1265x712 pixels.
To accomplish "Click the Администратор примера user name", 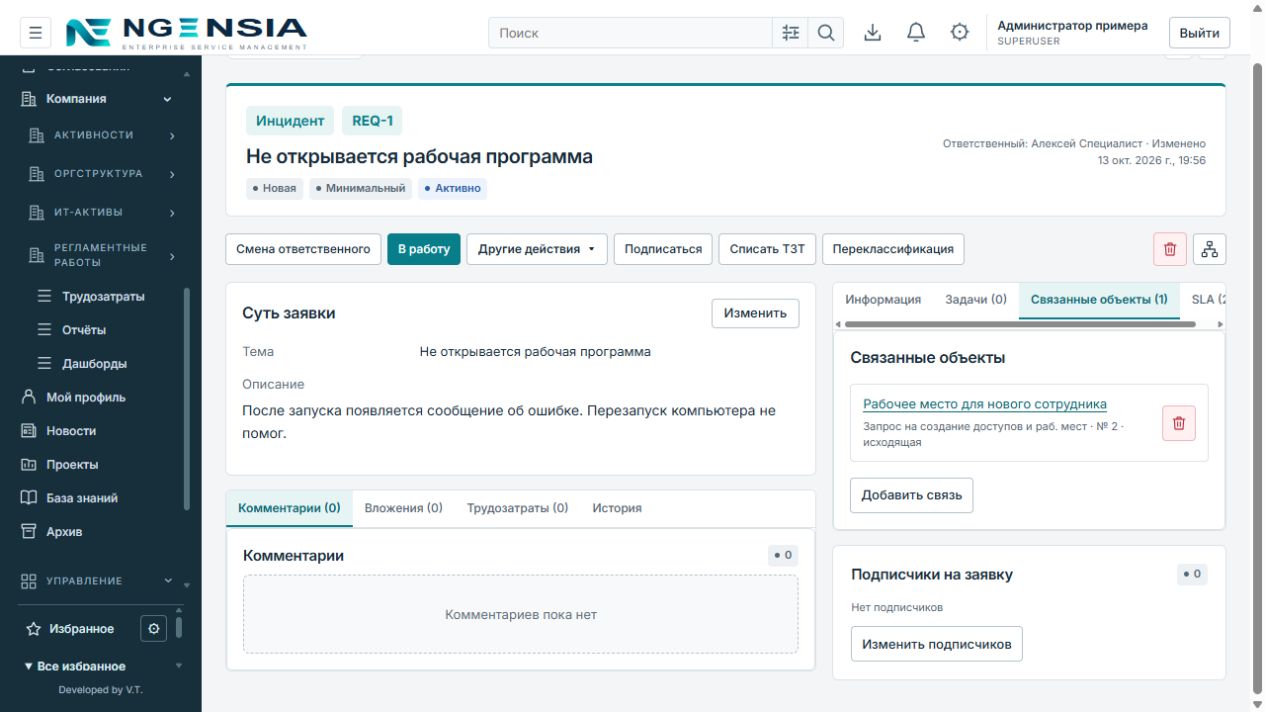I will 1072,26.
